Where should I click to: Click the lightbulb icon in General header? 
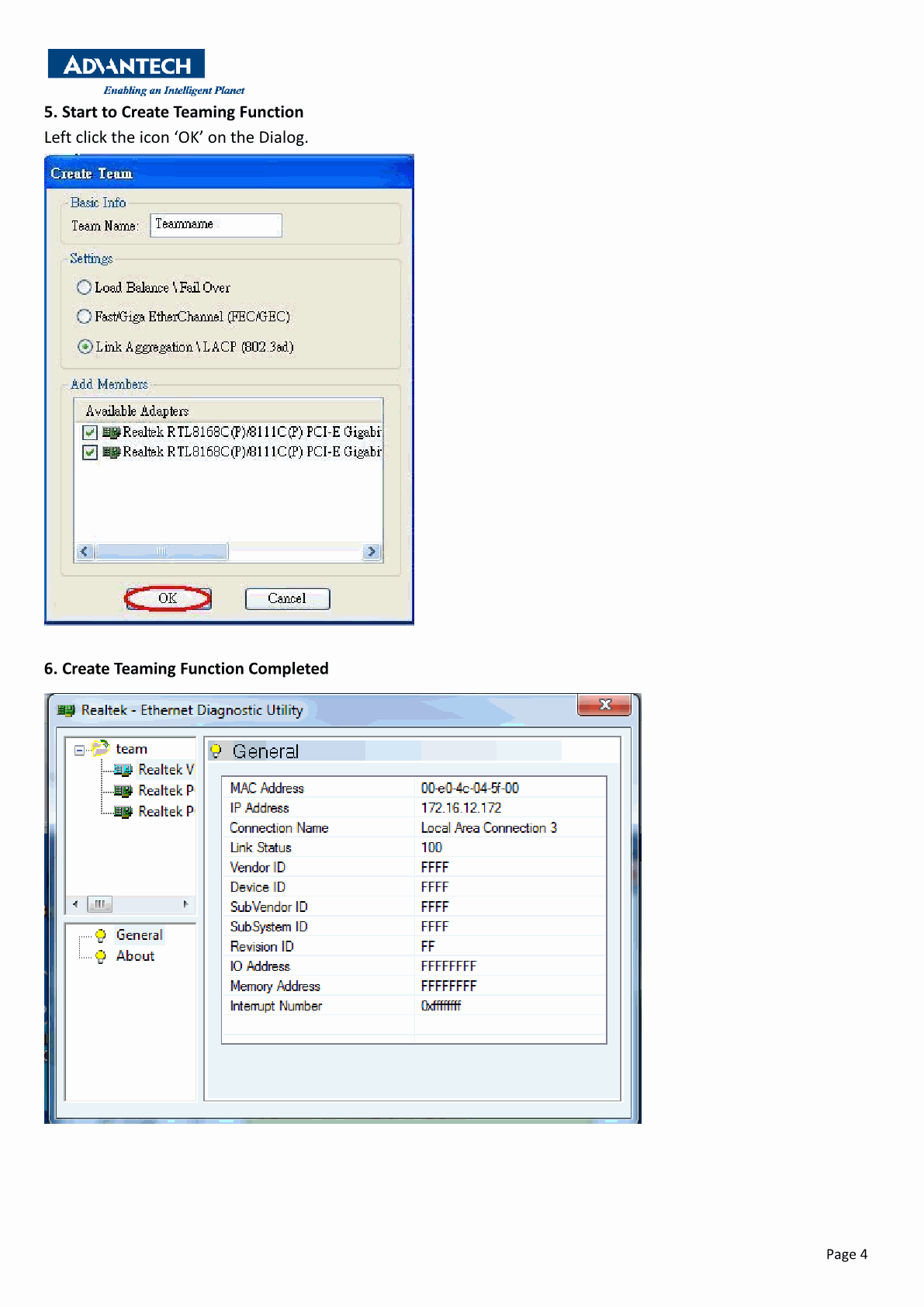pos(216,751)
